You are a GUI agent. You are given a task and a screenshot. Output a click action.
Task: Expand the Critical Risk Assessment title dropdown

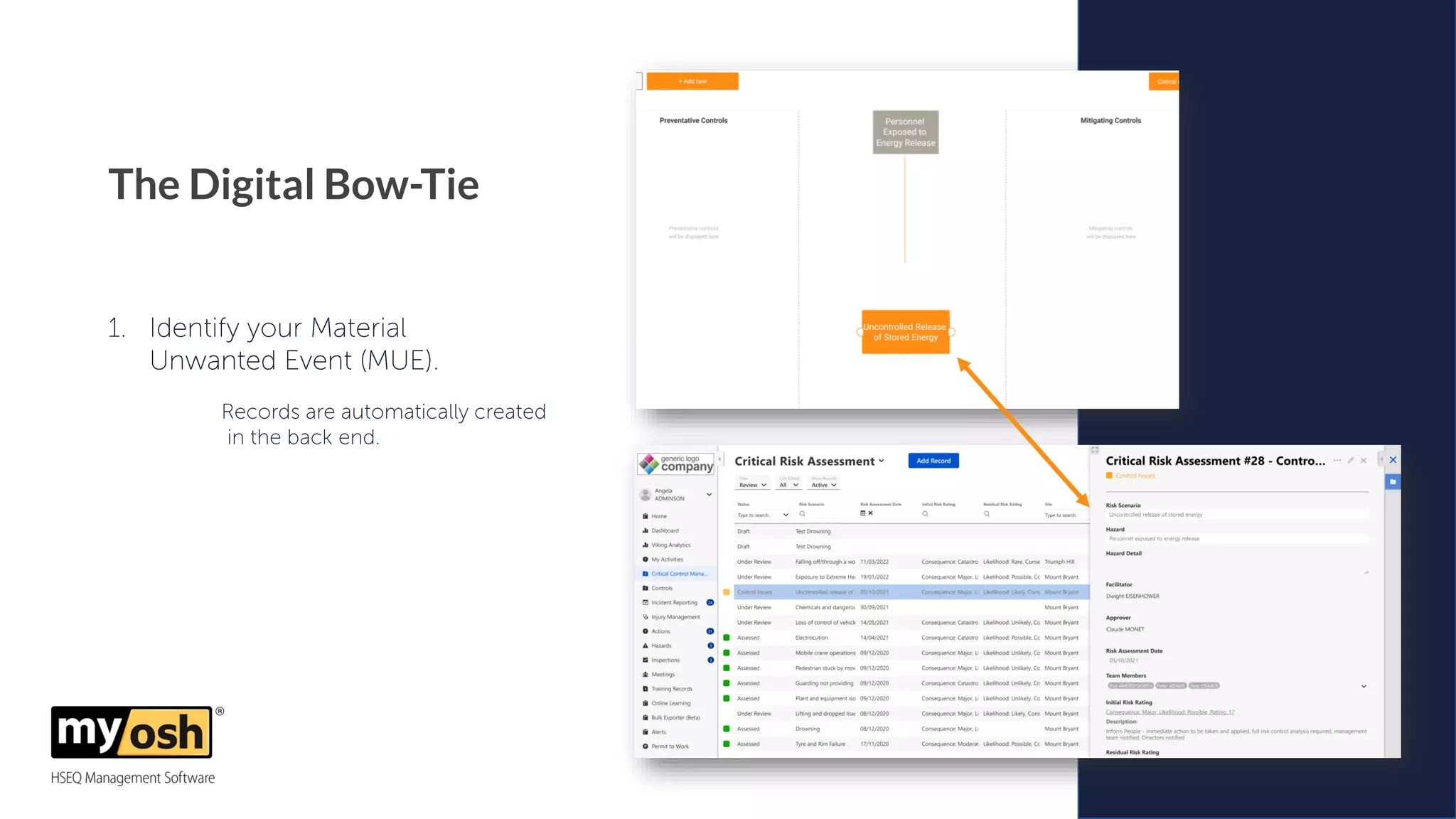[x=882, y=461]
